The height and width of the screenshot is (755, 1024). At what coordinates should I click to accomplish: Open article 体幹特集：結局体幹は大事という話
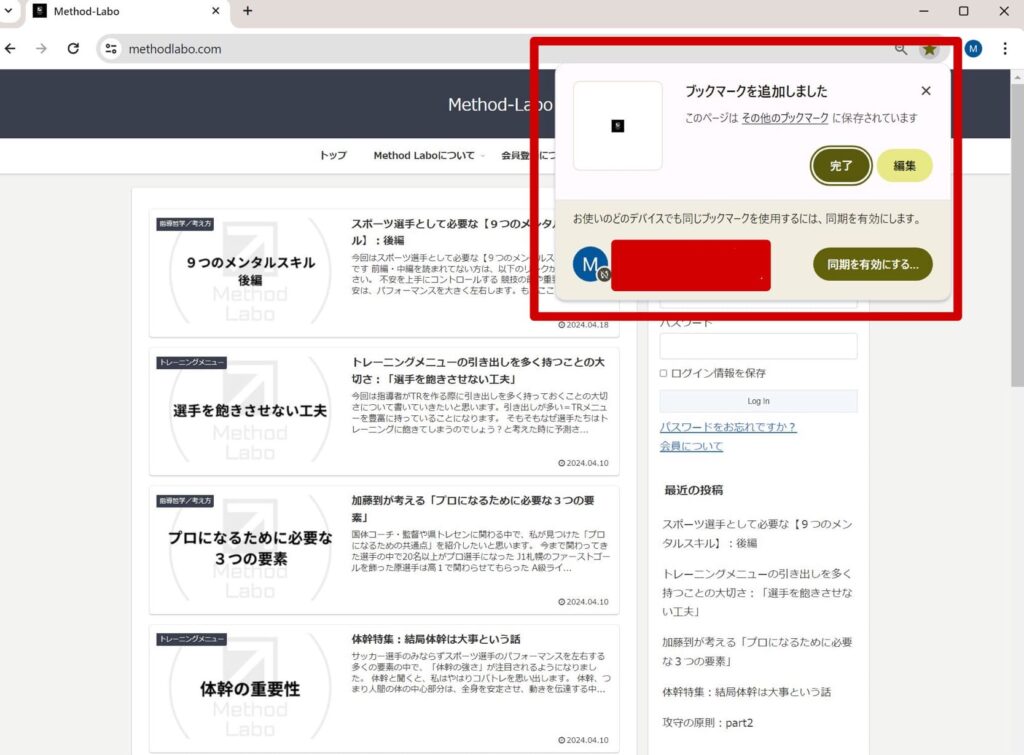click(436, 639)
